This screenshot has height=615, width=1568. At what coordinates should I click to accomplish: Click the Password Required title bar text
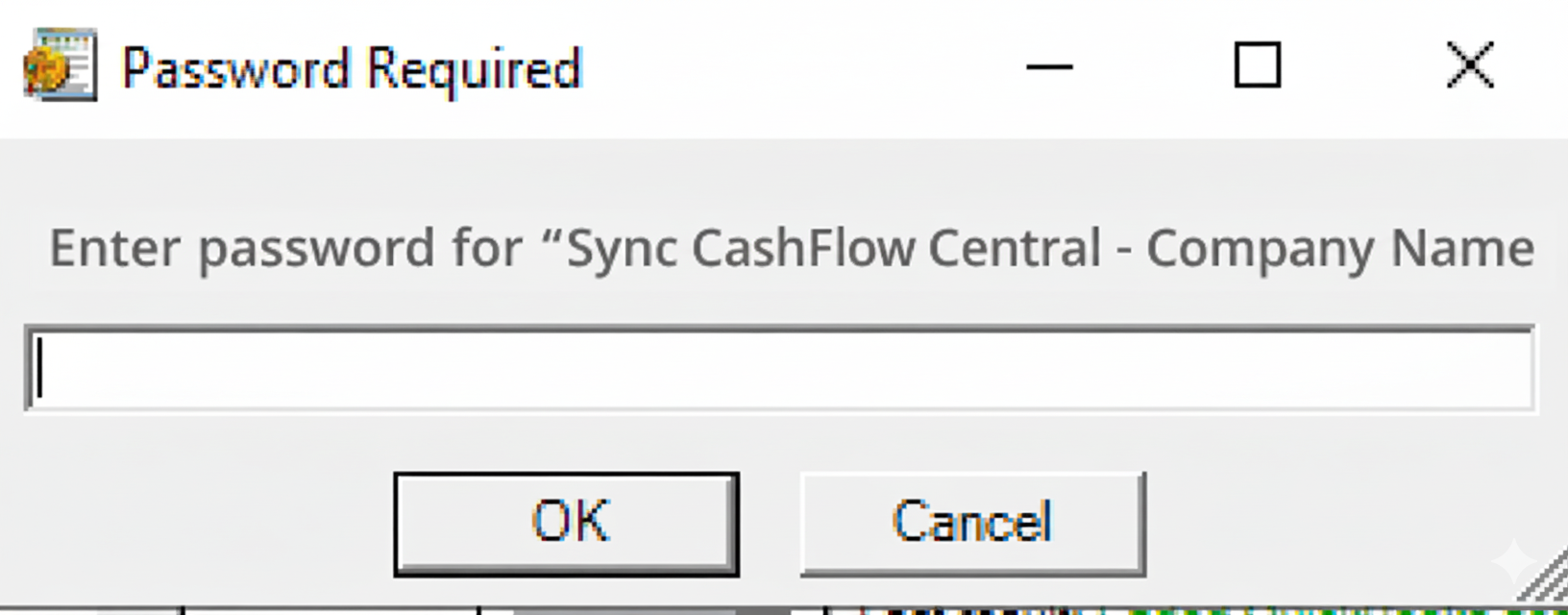click(x=352, y=69)
